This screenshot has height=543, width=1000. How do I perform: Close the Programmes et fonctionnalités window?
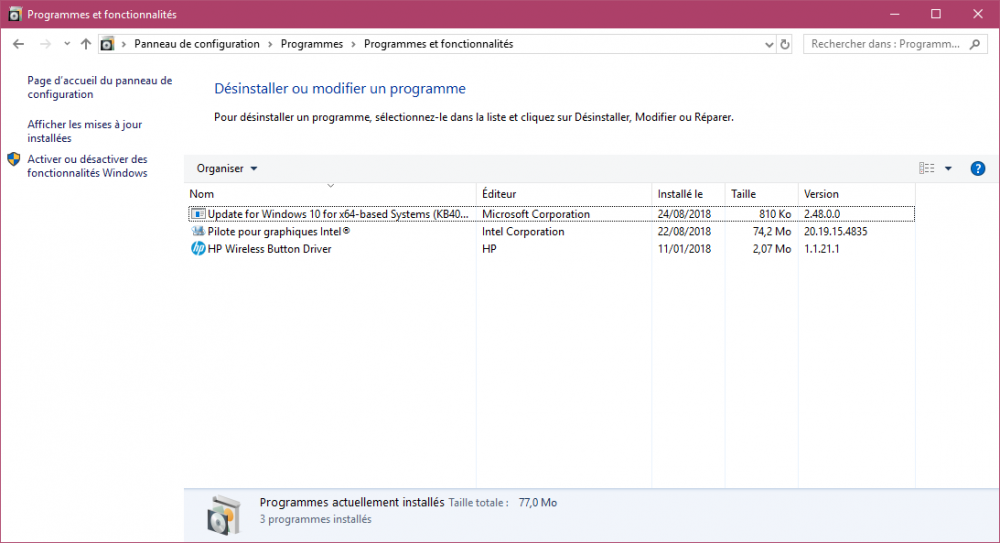click(x=978, y=14)
